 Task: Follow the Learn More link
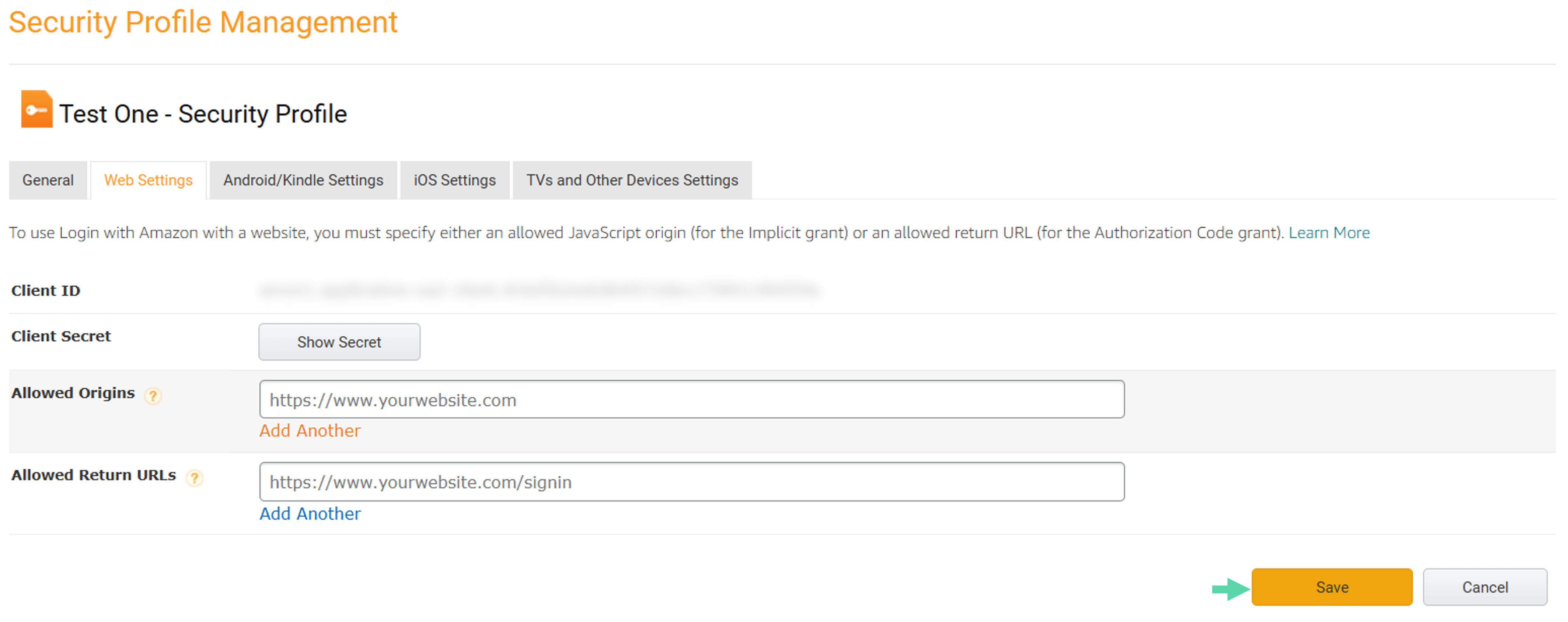[x=1329, y=233]
